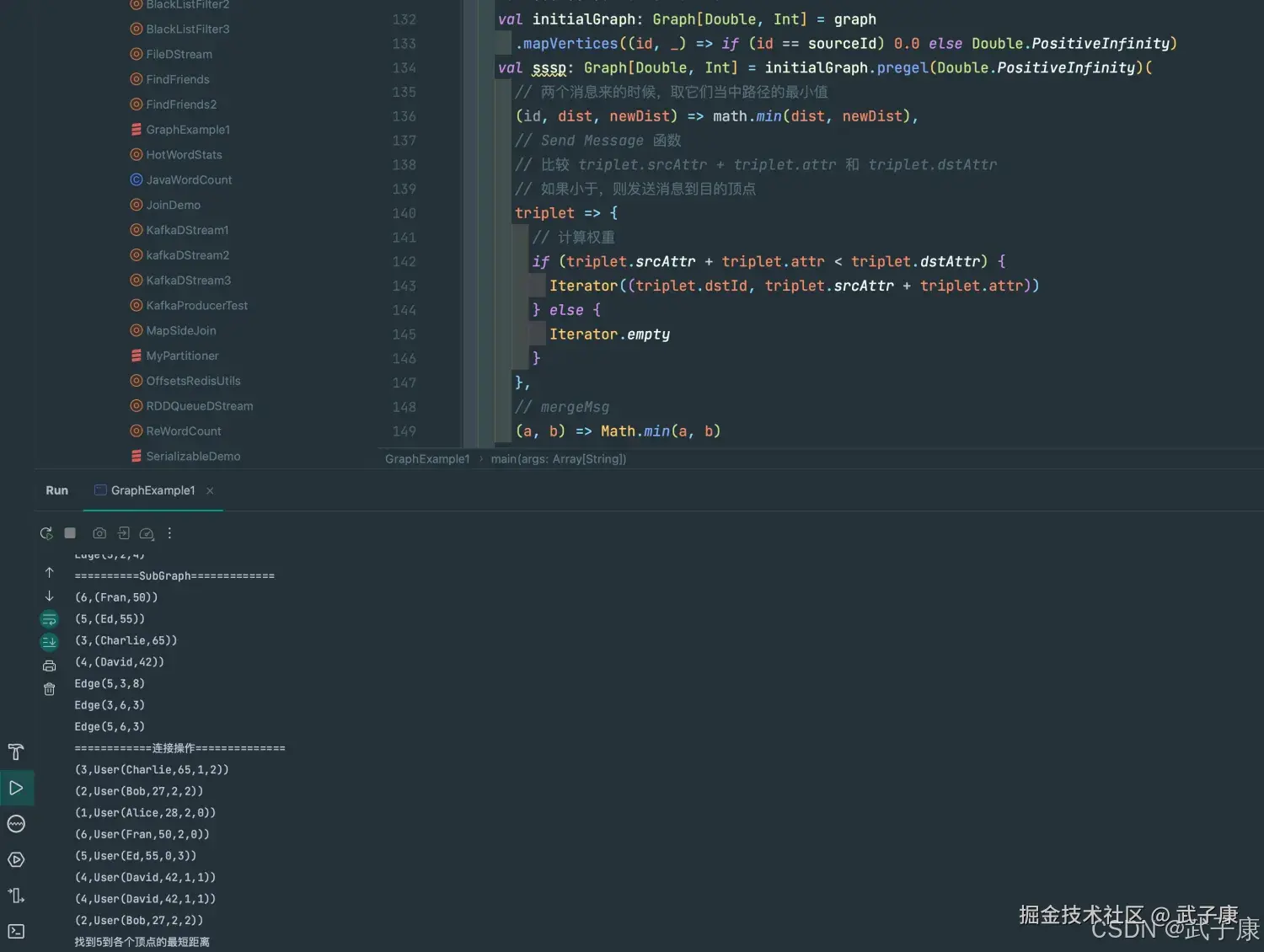The height and width of the screenshot is (952, 1264).
Task: Open JoinDemo in the project tree
Action: 173,205
